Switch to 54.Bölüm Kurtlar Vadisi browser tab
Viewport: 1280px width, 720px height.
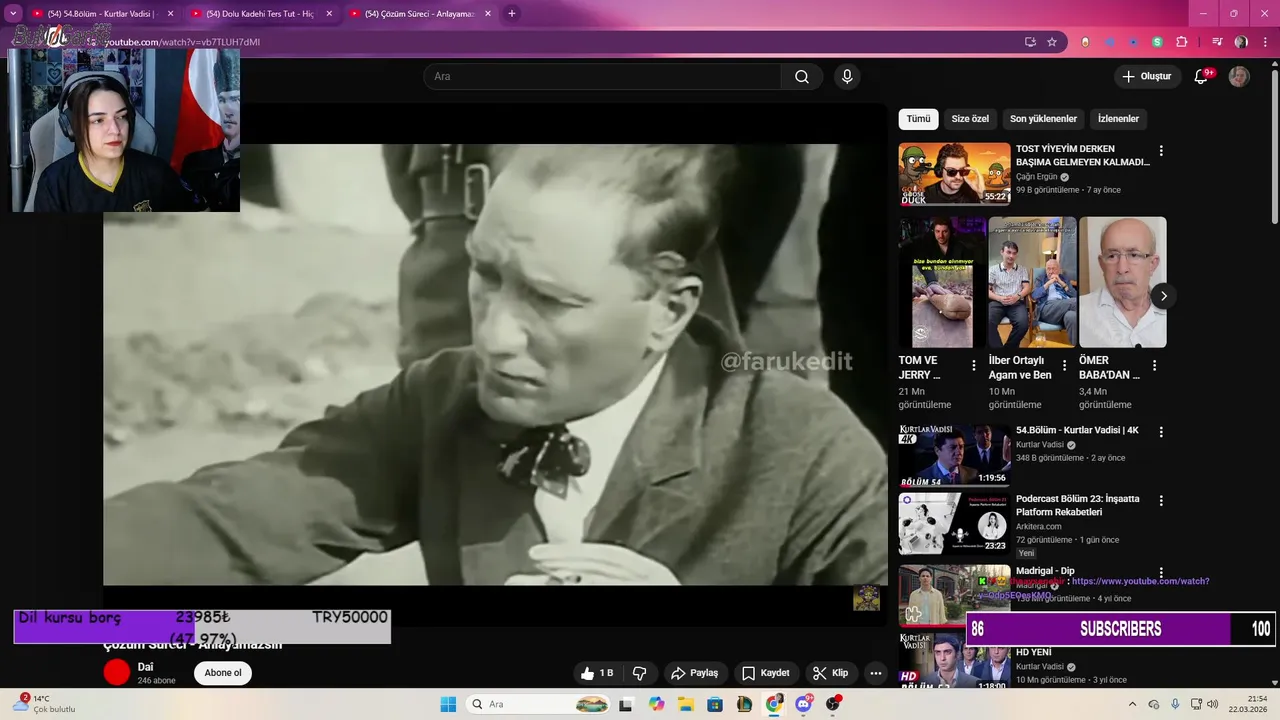click(x=100, y=14)
